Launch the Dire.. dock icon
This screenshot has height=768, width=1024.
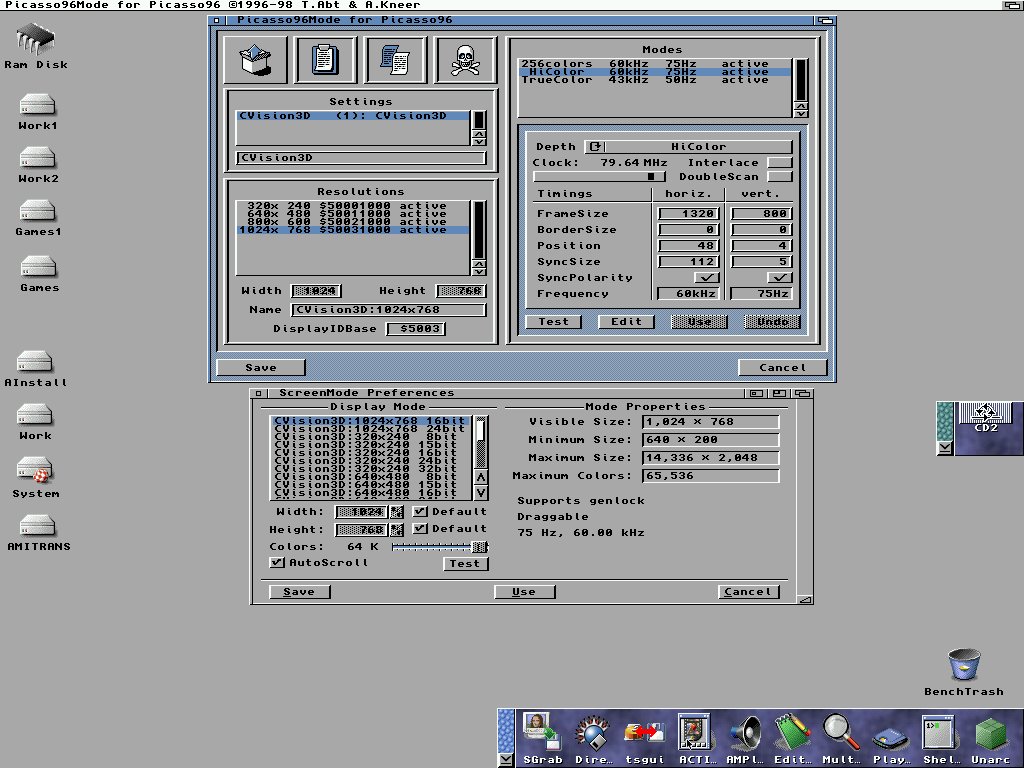tap(594, 739)
